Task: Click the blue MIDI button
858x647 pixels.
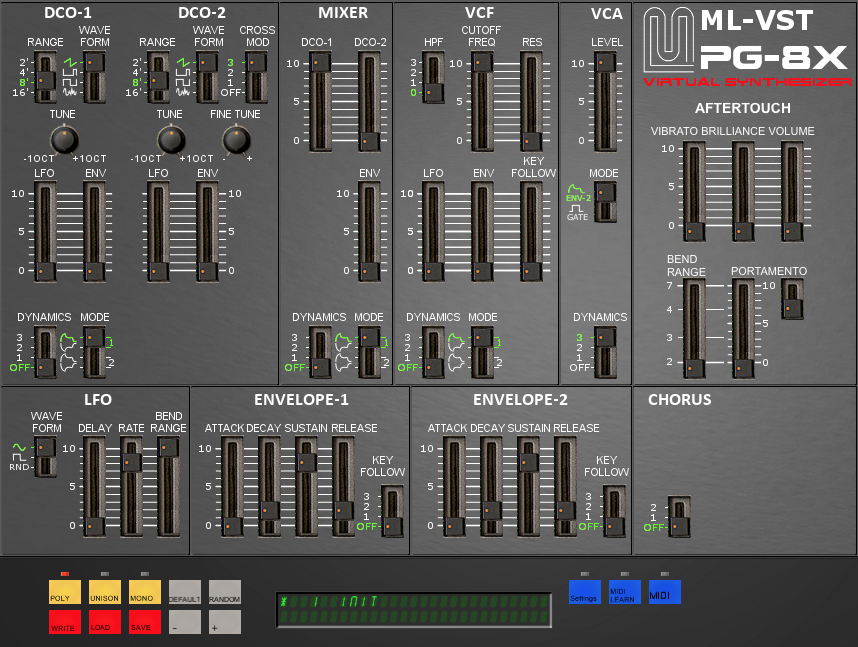Action: point(664,592)
